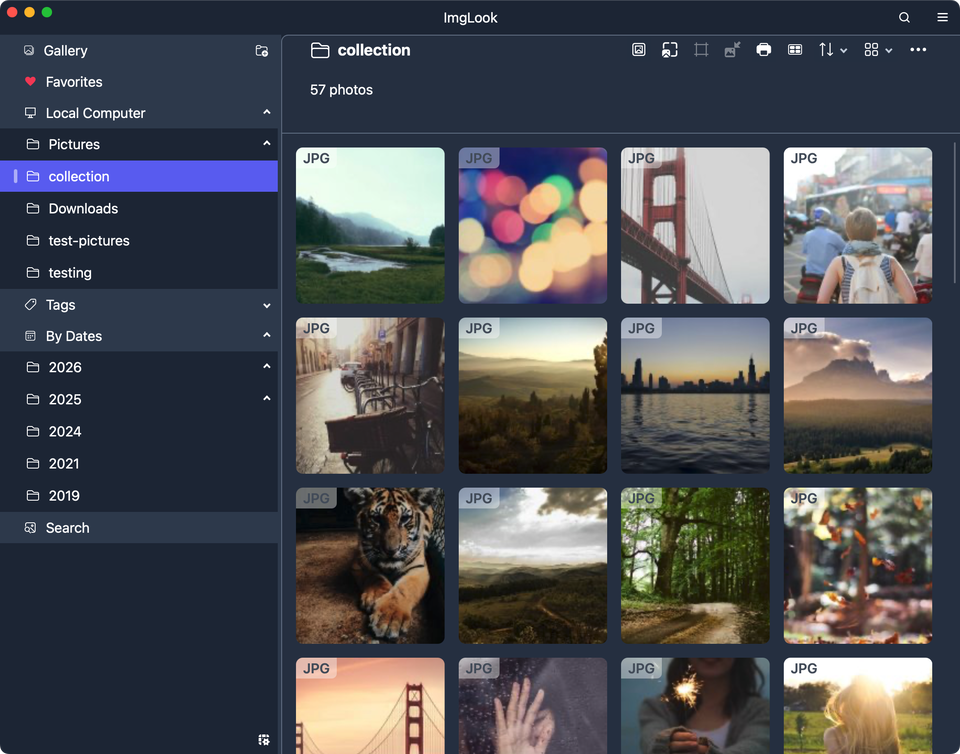The width and height of the screenshot is (960, 754).
Task: Open the hamburger menu in title bar
Action: point(942,18)
